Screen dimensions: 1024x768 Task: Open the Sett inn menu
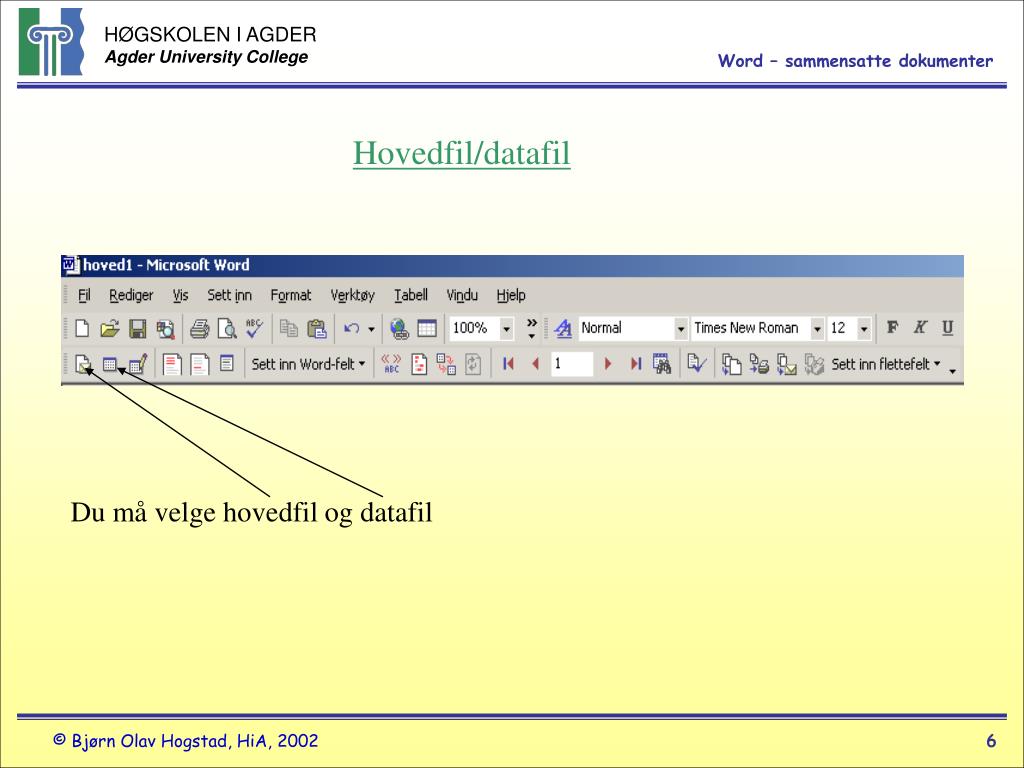[x=229, y=295]
